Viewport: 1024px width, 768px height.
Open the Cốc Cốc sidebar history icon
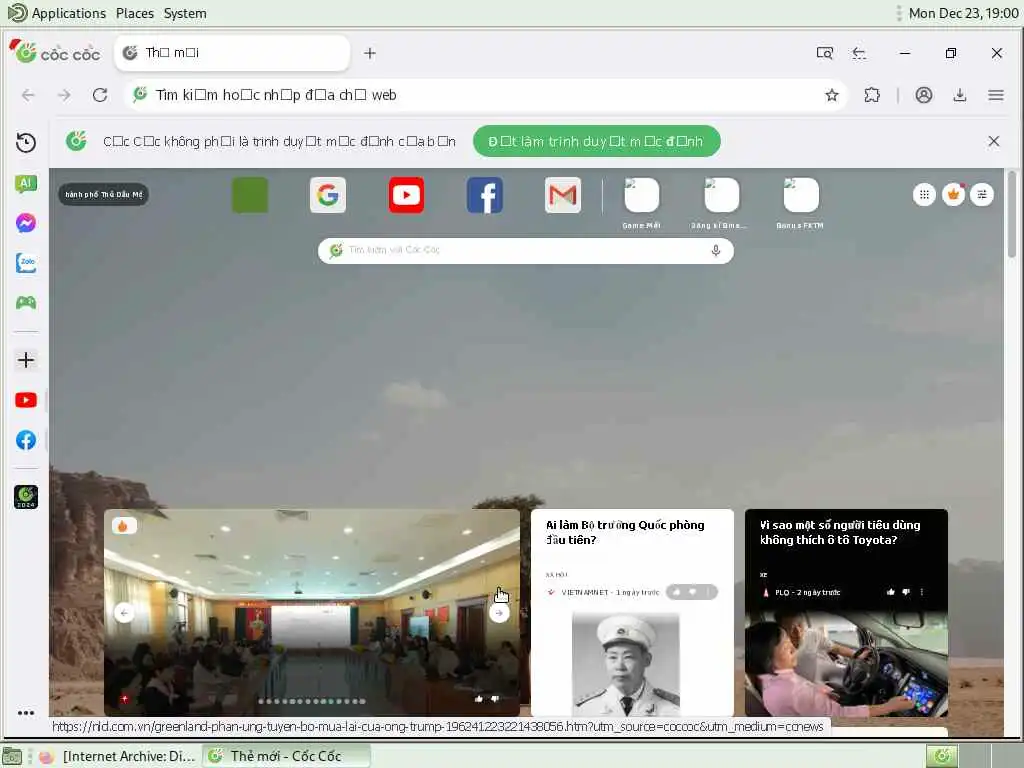(26, 142)
